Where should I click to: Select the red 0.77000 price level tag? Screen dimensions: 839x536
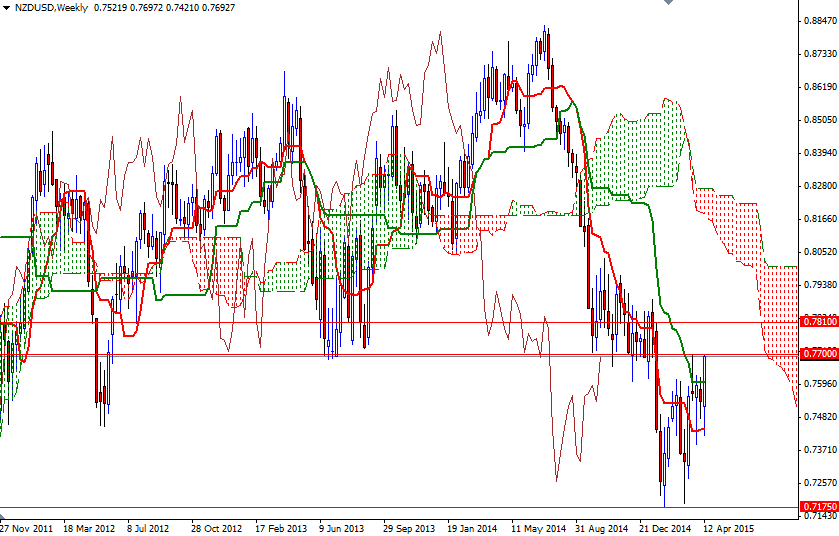[x=820, y=354]
